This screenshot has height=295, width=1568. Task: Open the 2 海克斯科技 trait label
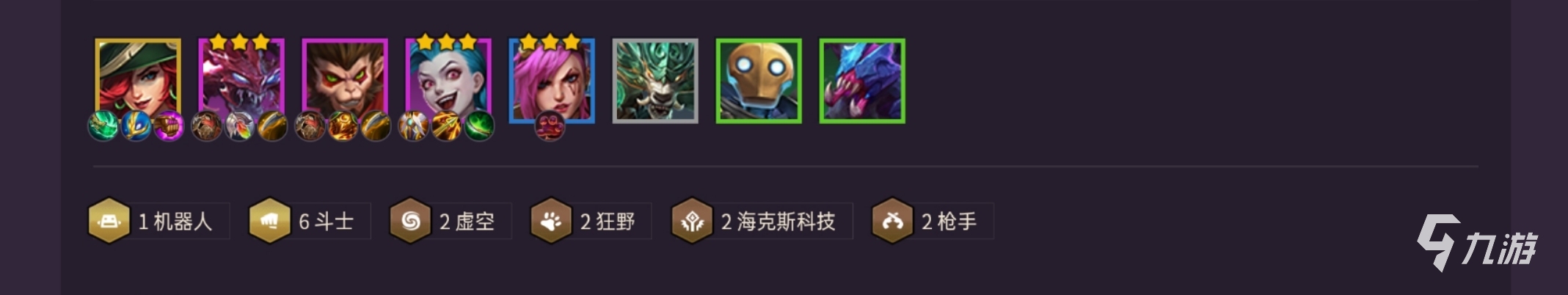(778, 222)
